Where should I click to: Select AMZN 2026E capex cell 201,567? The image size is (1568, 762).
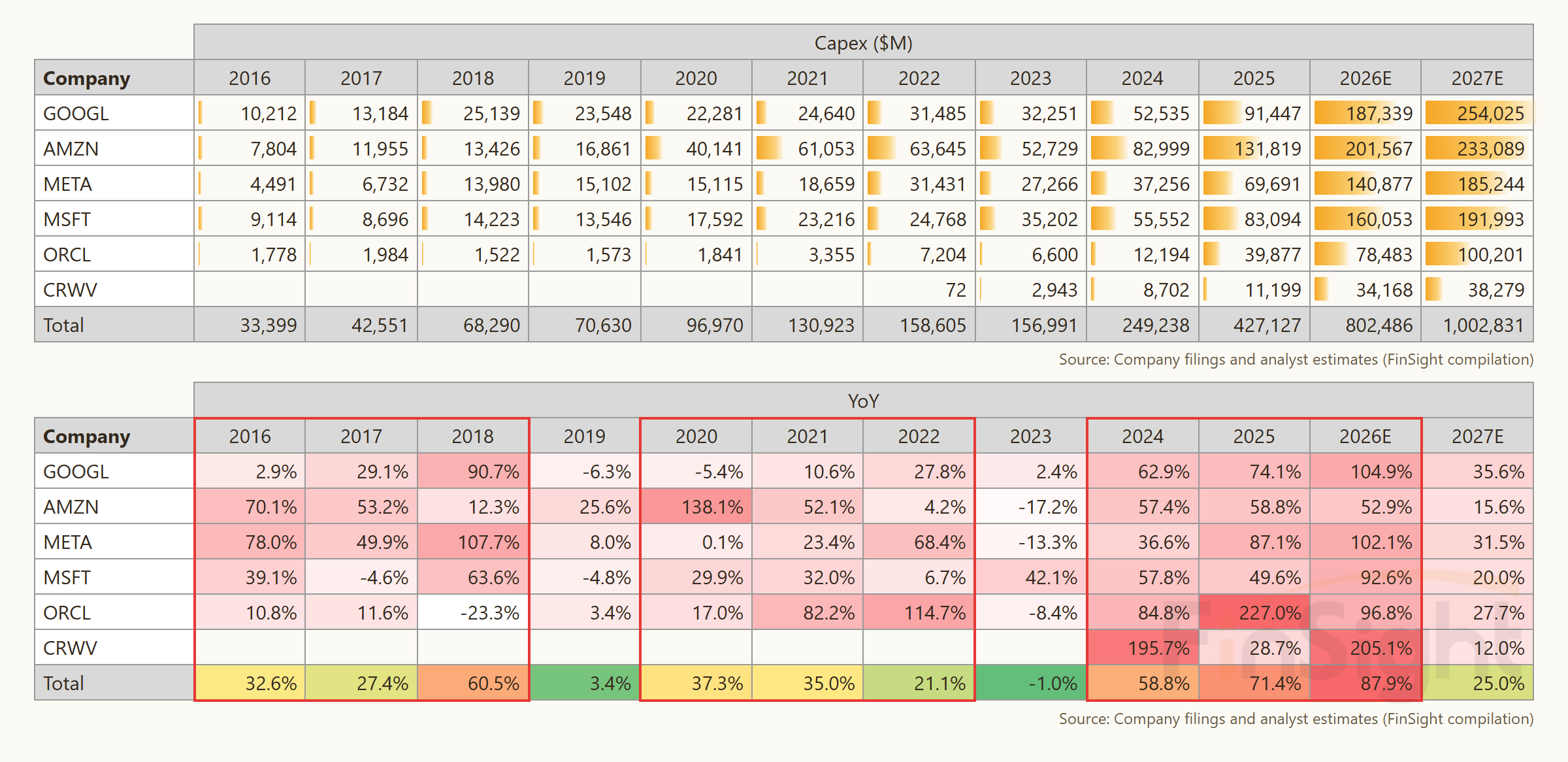coord(1365,148)
